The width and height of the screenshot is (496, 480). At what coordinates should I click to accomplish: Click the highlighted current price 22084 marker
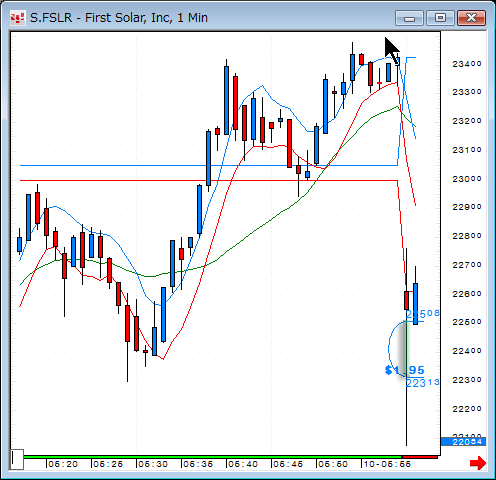click(463, 442)
